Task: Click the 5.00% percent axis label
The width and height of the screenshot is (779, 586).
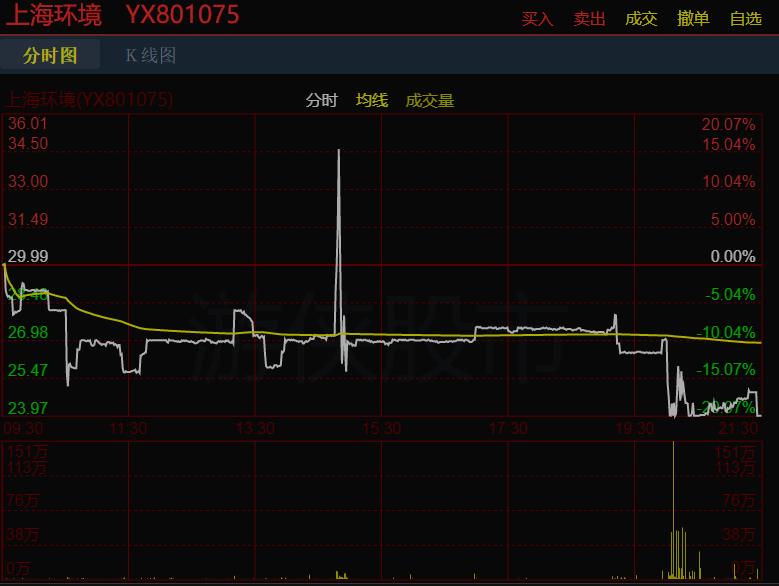Action: (x=733, y=219)
